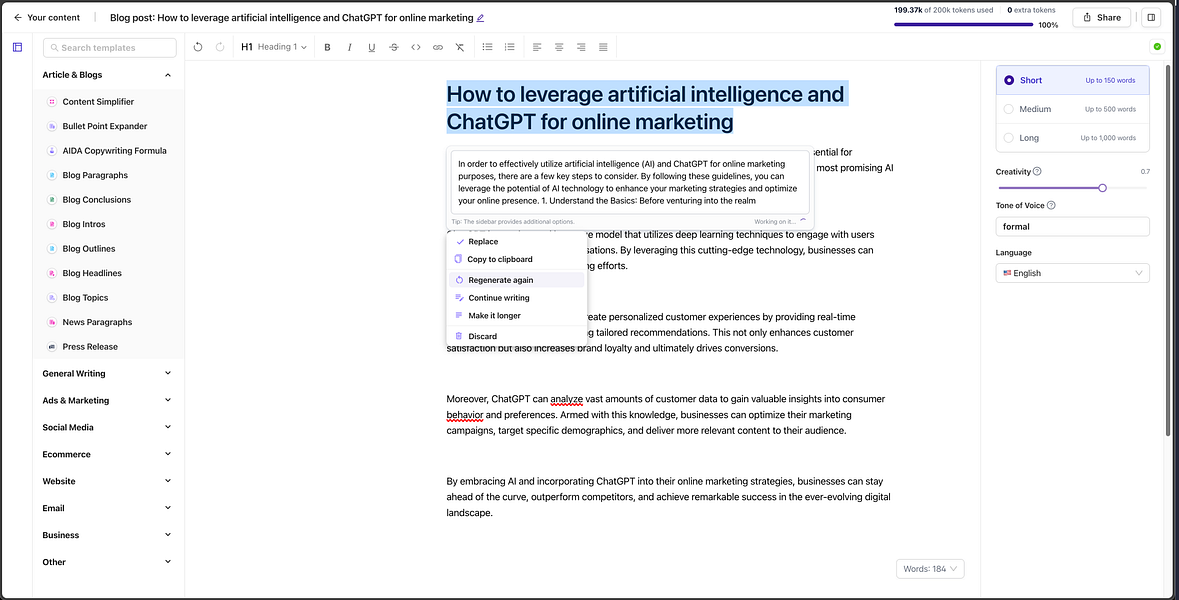
Task: Click the templates panel icon in the left rail
Action: (x=17, y=47)
